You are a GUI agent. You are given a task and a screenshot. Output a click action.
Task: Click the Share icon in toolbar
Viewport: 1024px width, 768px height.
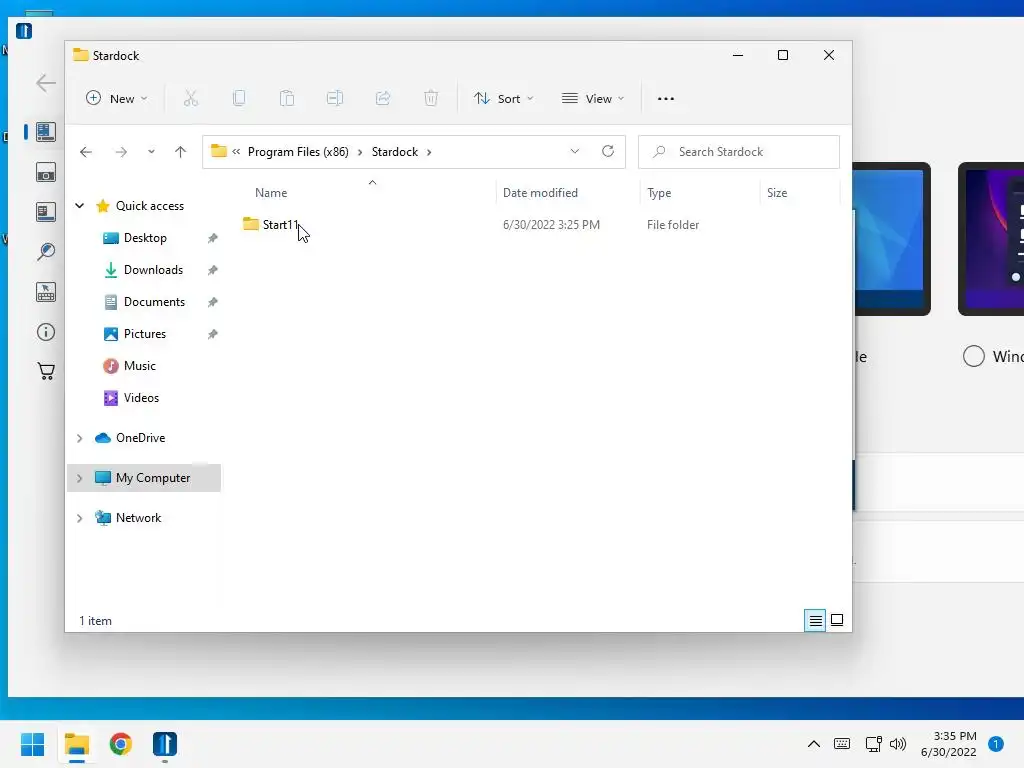383,99
